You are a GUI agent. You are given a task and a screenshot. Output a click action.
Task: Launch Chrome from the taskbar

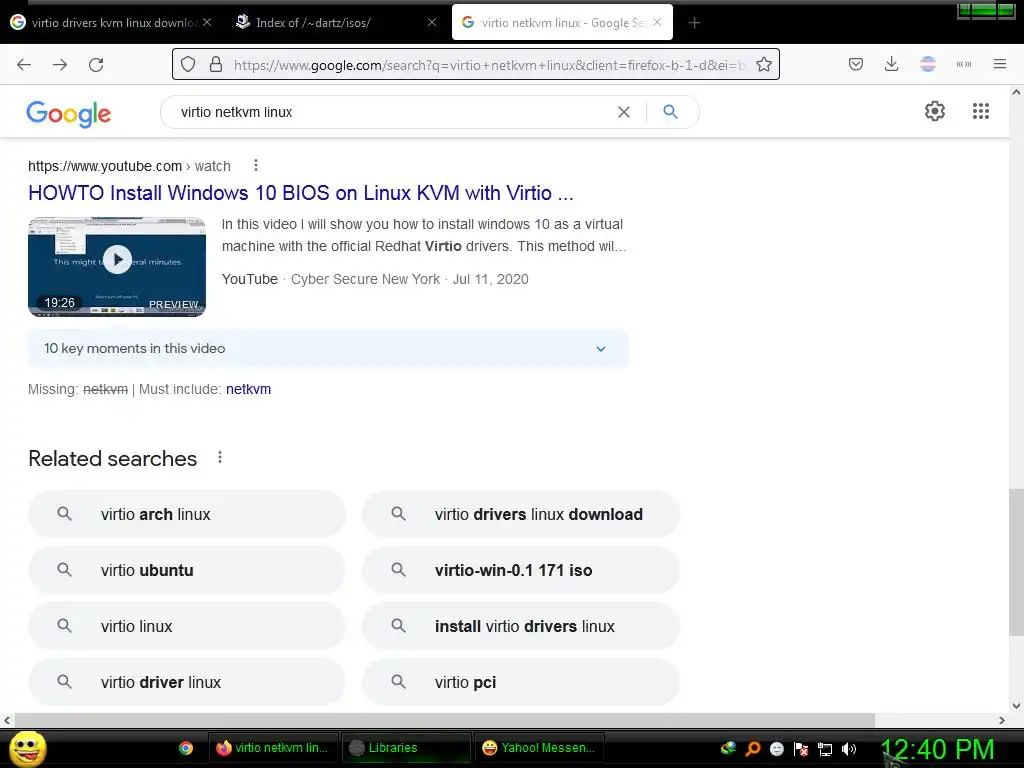tap(186, 748)
